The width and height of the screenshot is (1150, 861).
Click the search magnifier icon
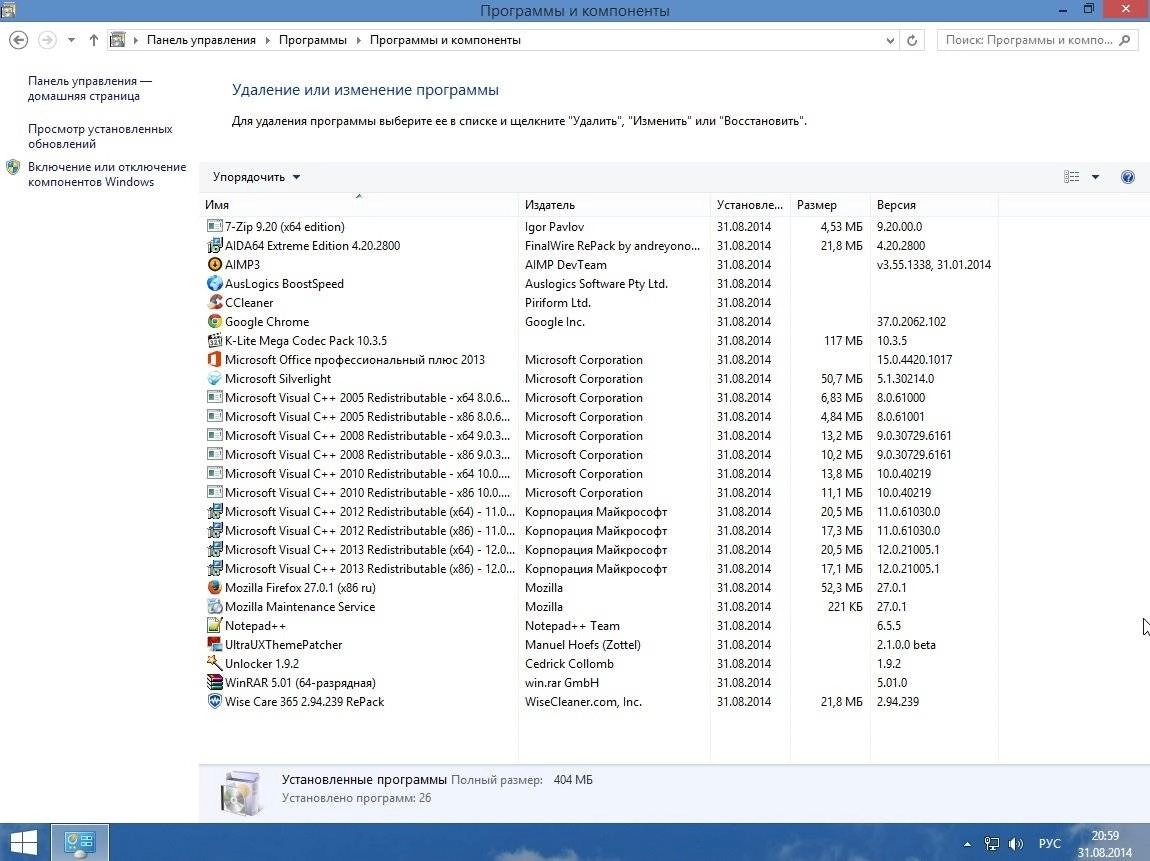(1125, 40)
